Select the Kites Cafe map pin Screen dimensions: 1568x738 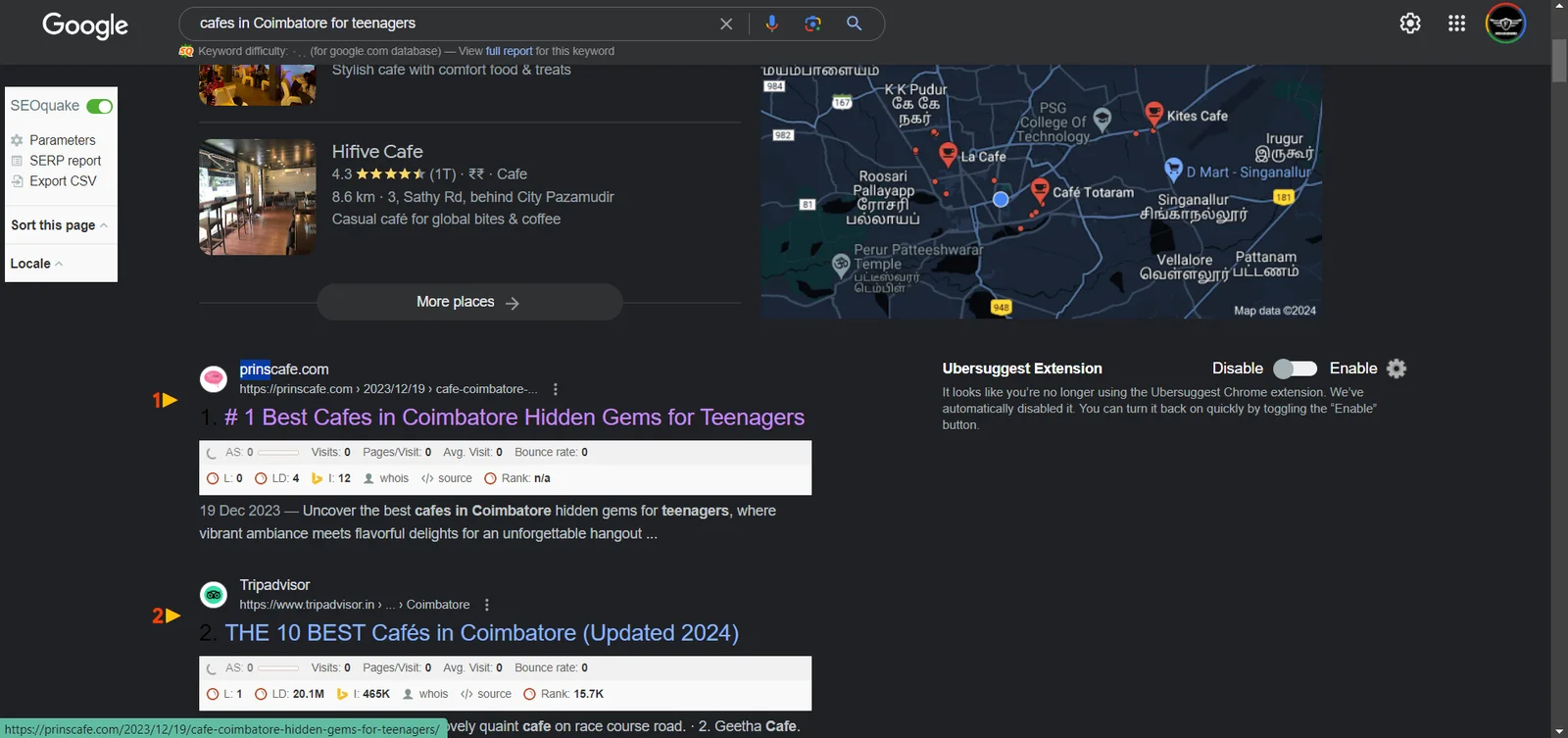pos(1154,113)
